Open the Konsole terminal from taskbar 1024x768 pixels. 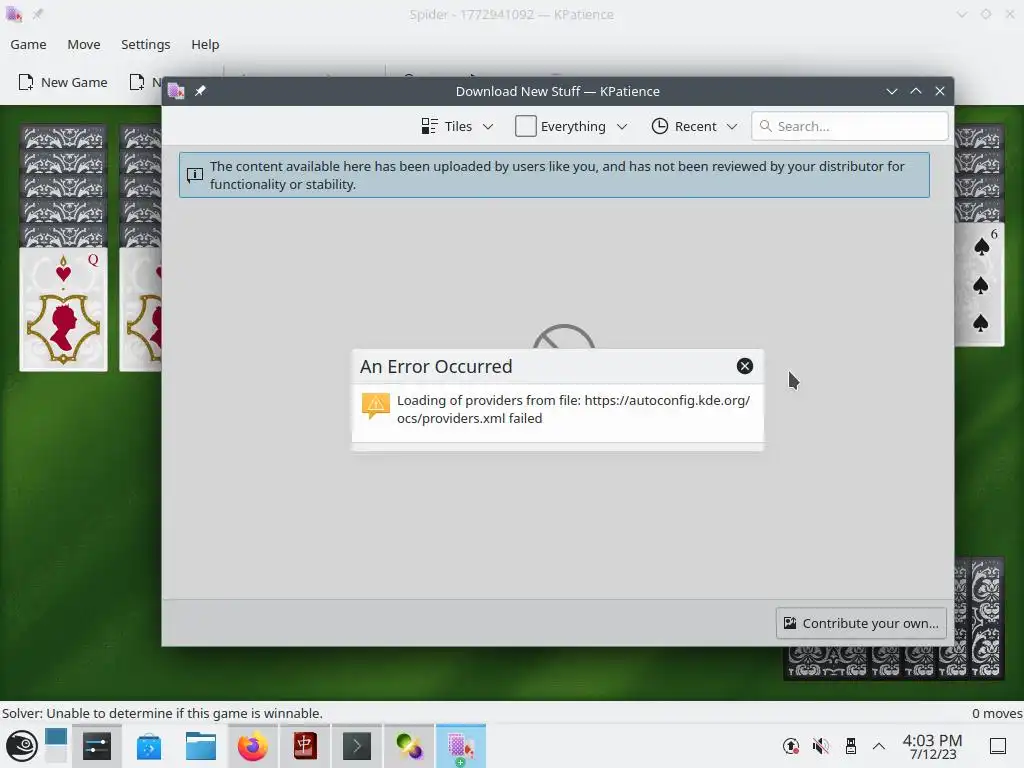point(357,746)
